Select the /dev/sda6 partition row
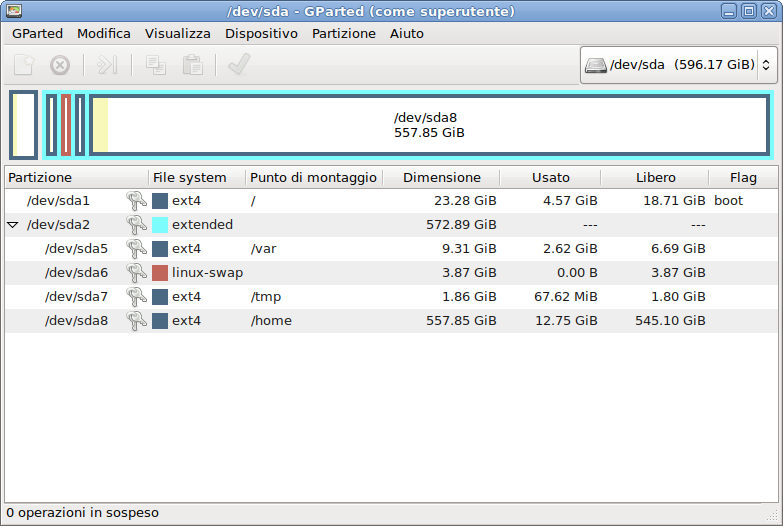 (392, 273)
